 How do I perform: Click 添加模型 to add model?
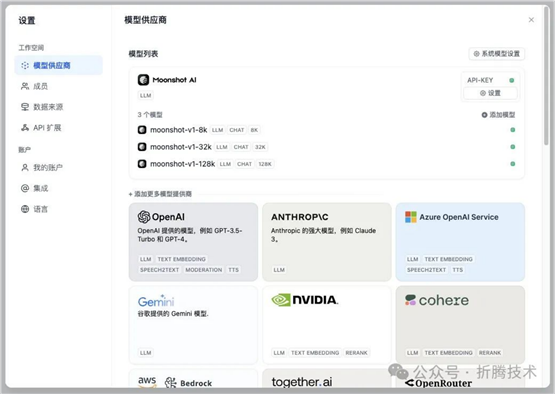(498, 115)
